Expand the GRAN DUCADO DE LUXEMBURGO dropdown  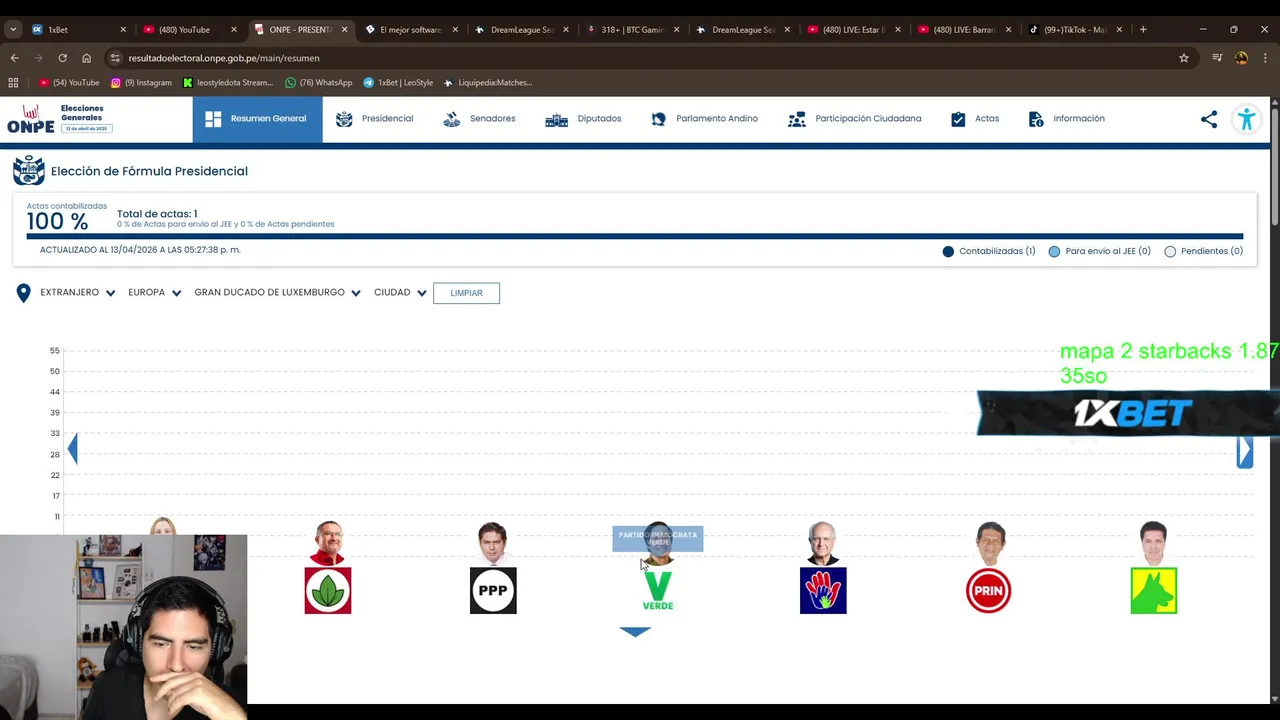pos(278,293)
